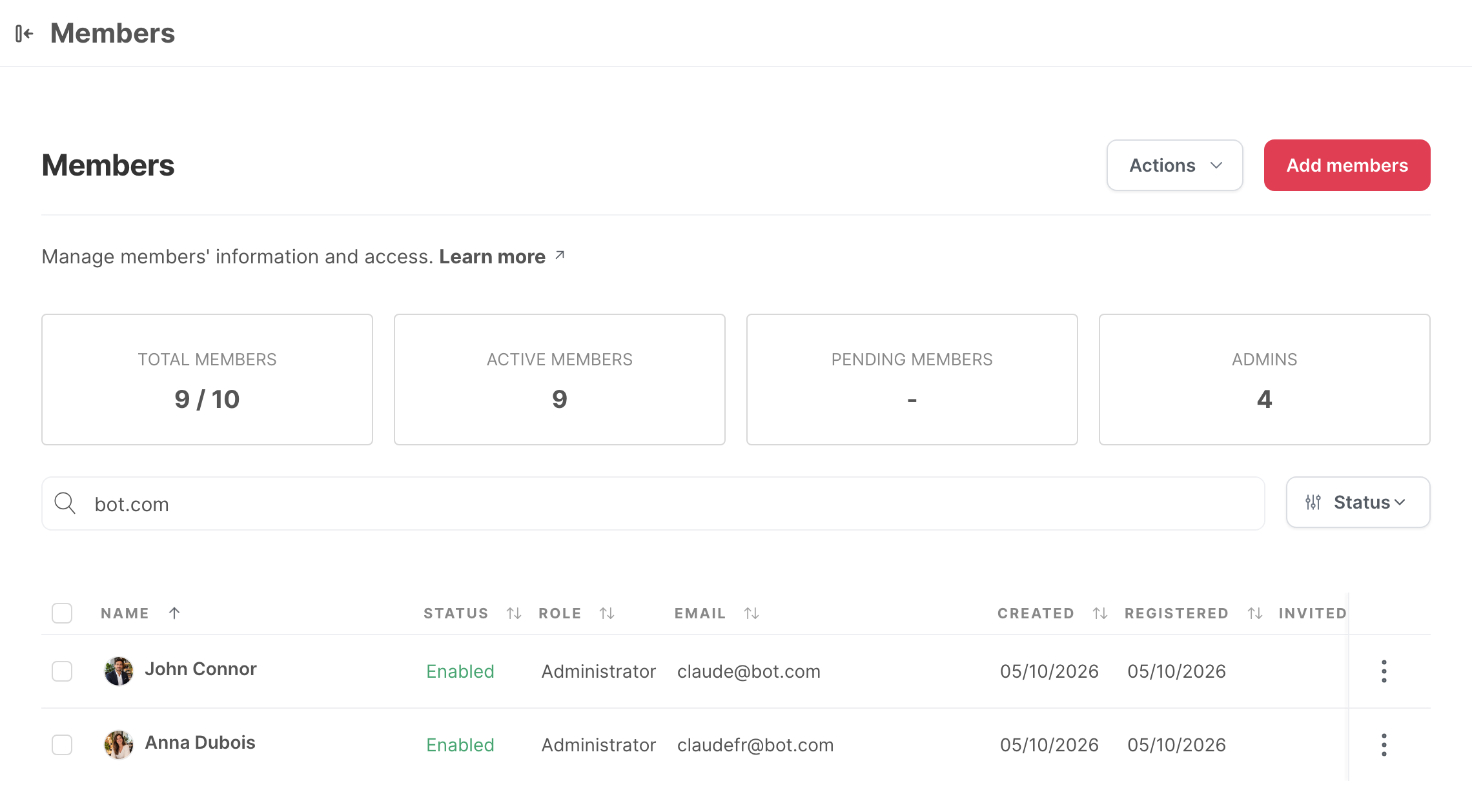Click the filter sliders icon on Status
Screen dimensions: 1472x812
tap(1313, 502)
